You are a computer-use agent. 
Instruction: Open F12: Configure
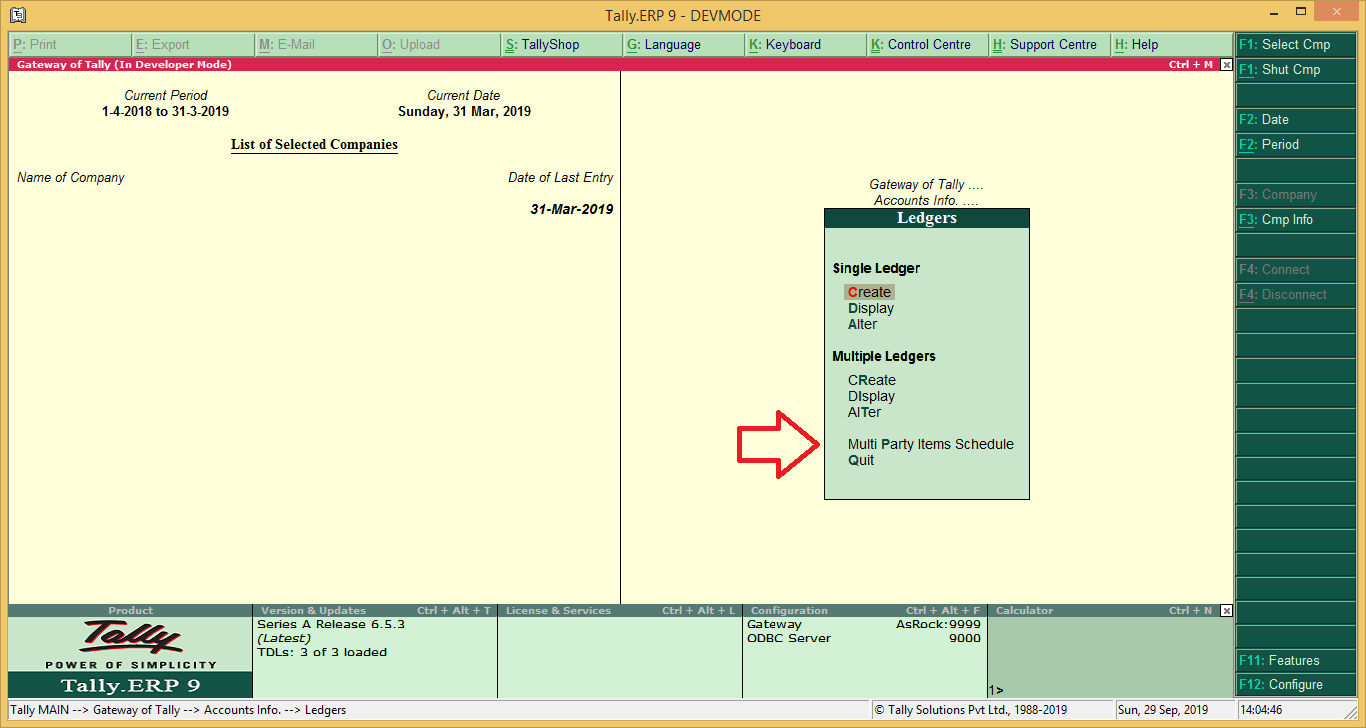coord(1295,684)
